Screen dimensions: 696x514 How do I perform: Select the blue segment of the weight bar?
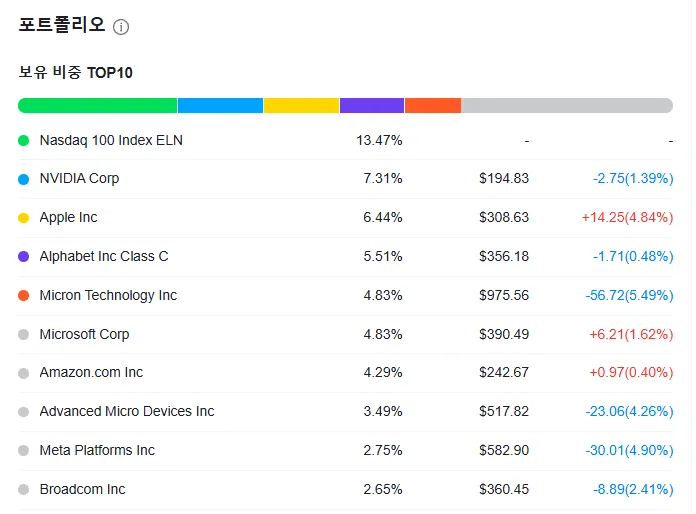(221, 106)
